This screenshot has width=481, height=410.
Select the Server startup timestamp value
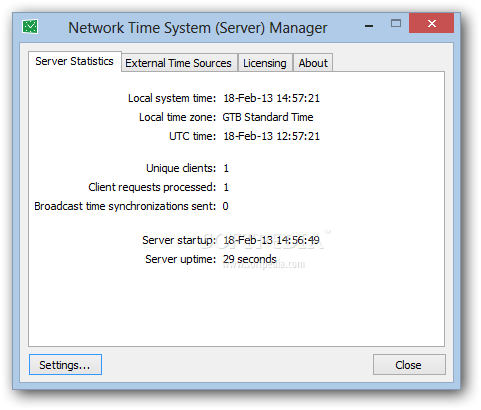[271, 240]
